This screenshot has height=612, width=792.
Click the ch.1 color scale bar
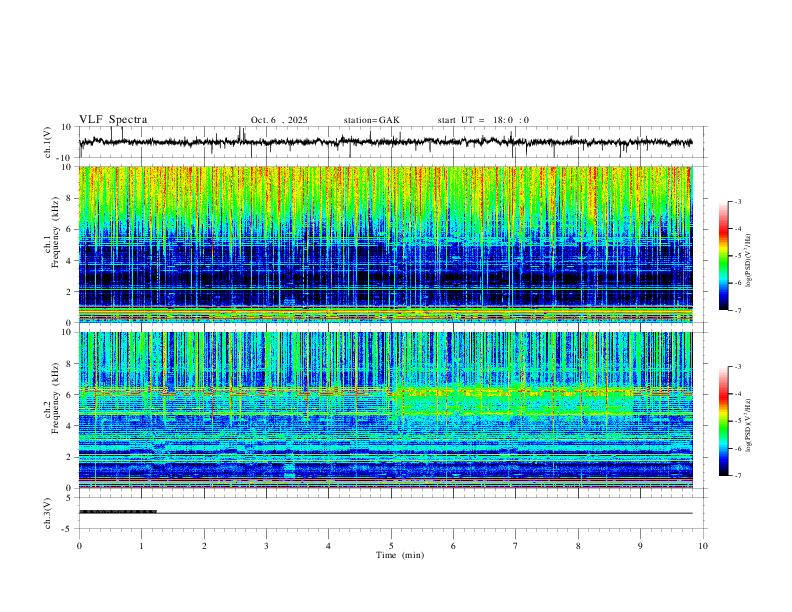pyautogui.click(x=724, y=256)
